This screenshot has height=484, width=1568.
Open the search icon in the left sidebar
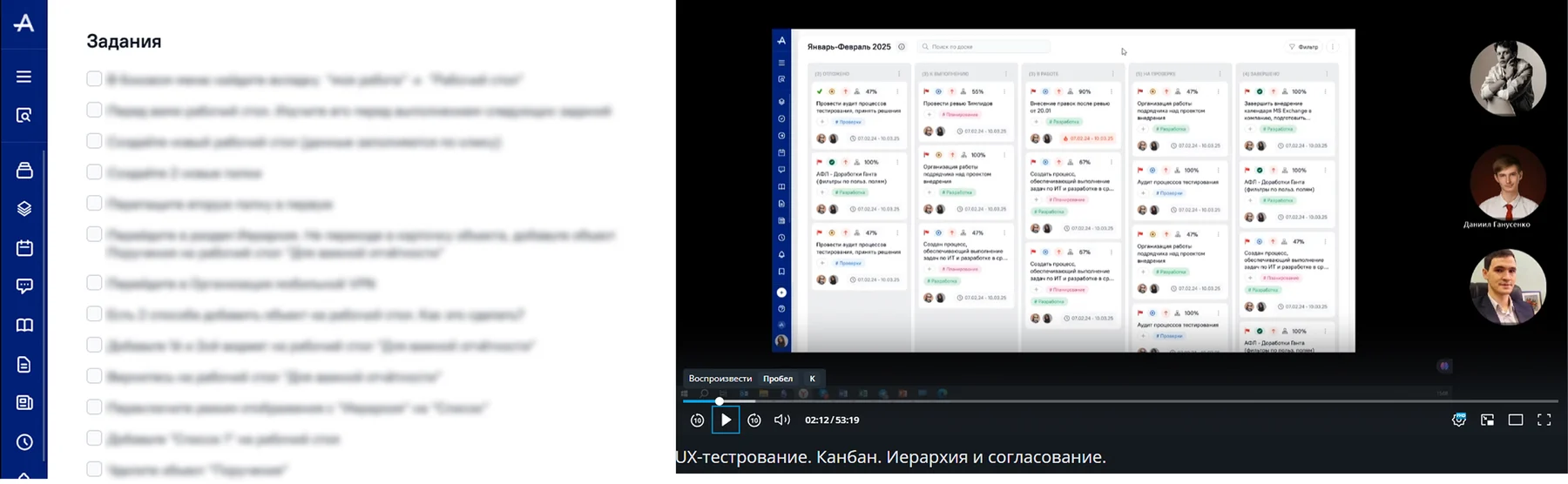pos(24,115)
